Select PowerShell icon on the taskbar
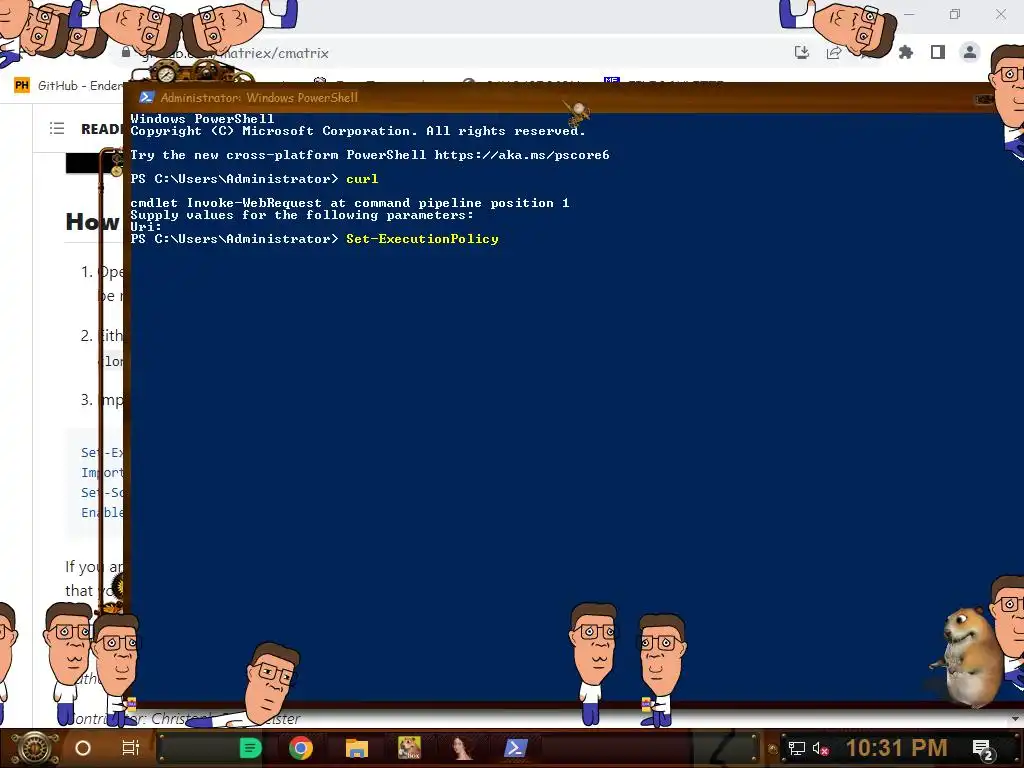1024x768 pixels. pyautogui.click(x=515, y=748)
